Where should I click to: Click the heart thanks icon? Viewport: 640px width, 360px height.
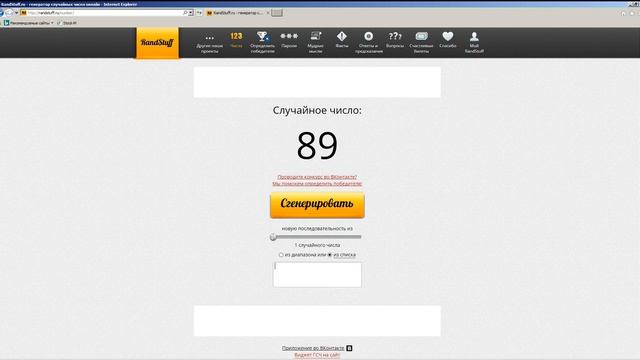click(448, 36)
